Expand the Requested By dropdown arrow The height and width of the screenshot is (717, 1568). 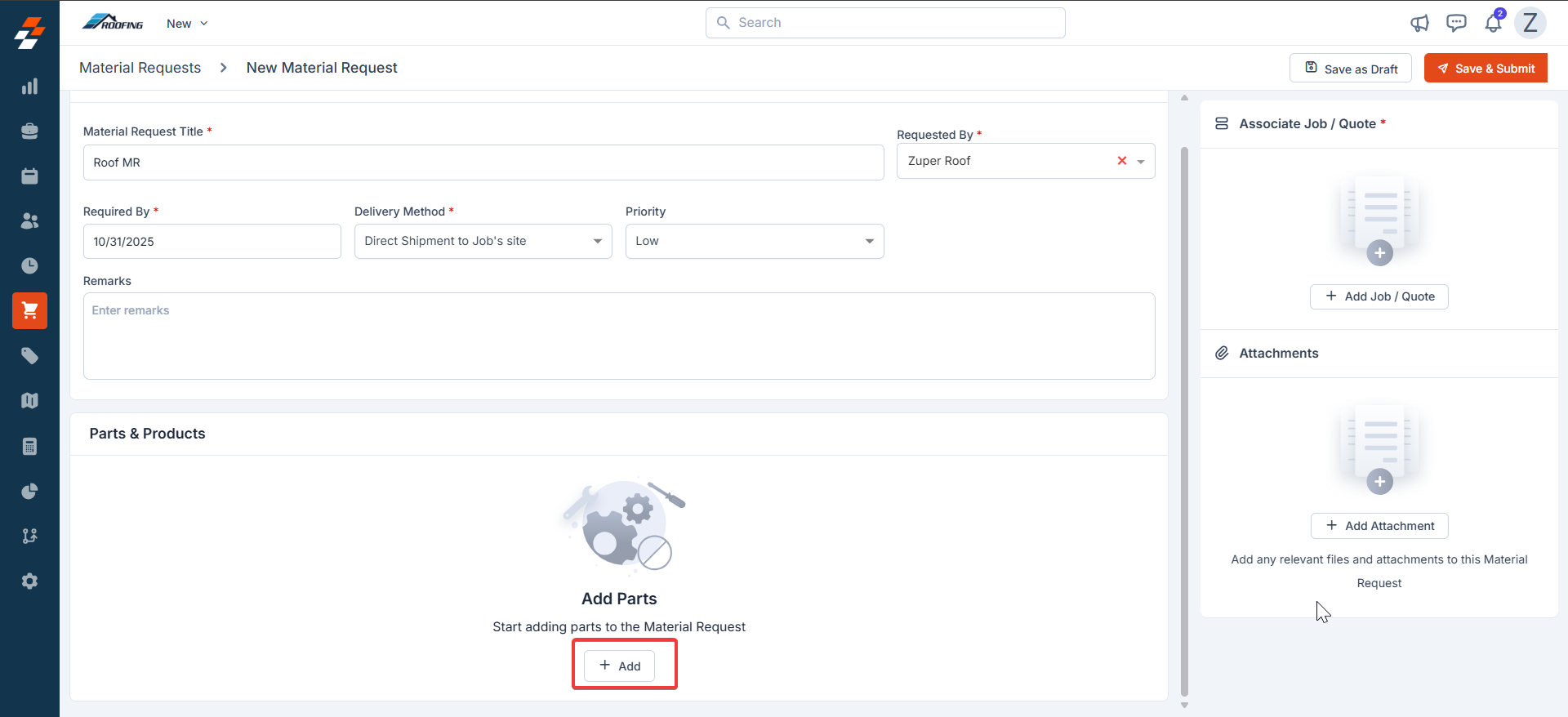1141,162
